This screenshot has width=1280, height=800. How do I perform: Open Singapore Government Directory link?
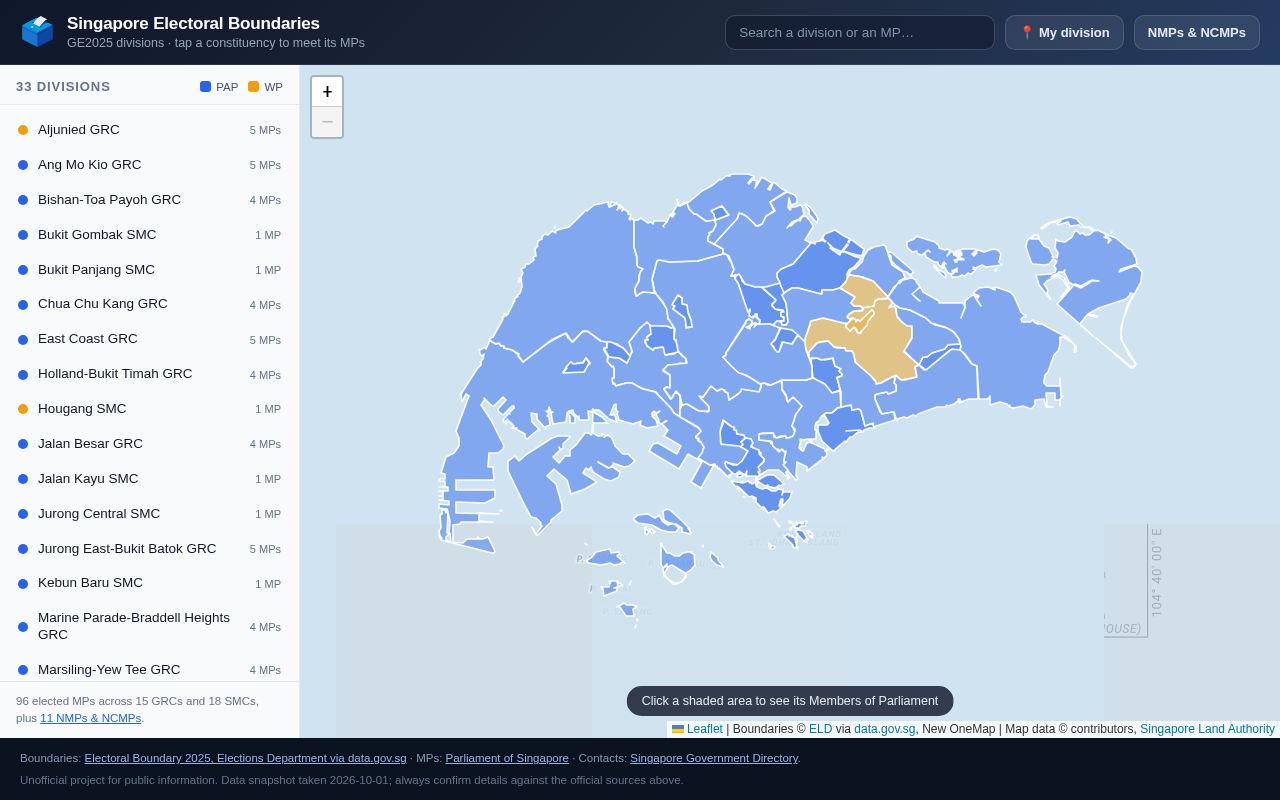click(x=713, y=758)
